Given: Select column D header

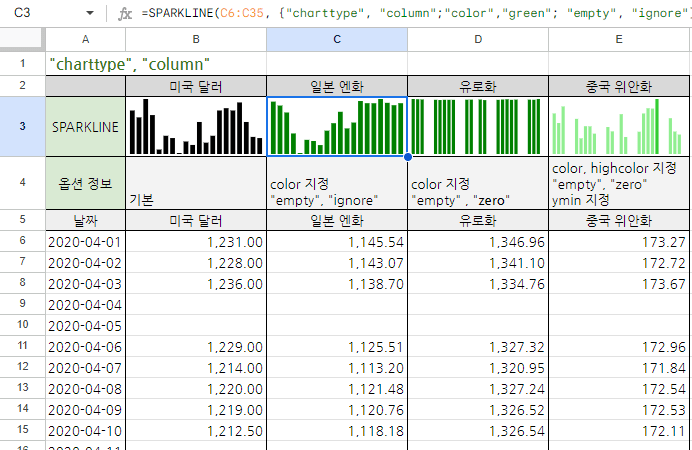Looking at the screenshot, I should click(x=477, y=39).
